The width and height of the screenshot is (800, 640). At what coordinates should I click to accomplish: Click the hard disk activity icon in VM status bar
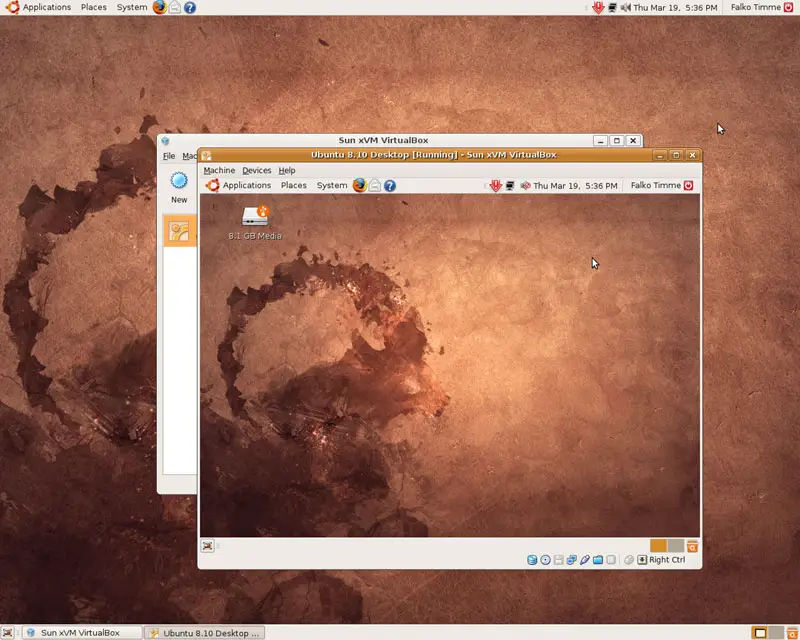pos(532,559)
